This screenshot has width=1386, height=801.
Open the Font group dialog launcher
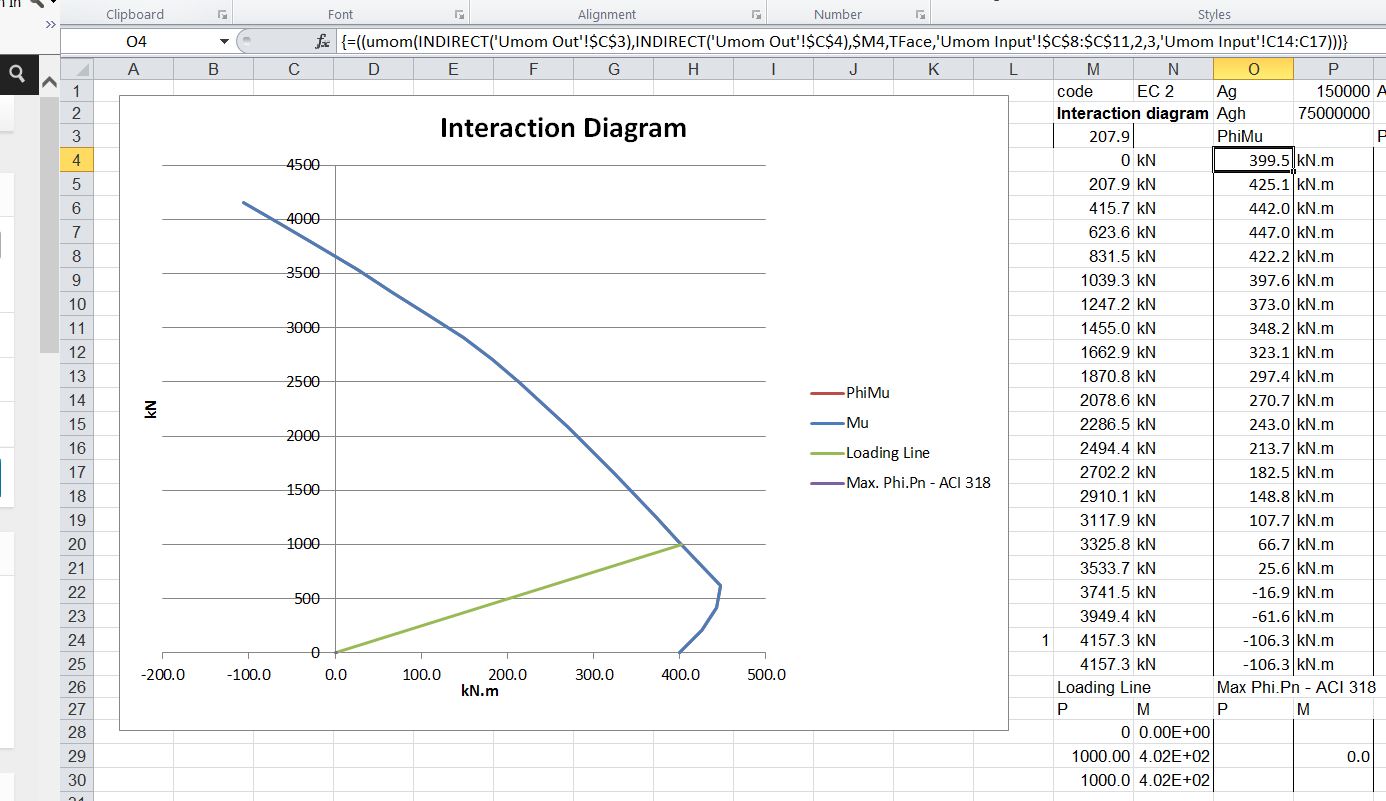(459, 15)
